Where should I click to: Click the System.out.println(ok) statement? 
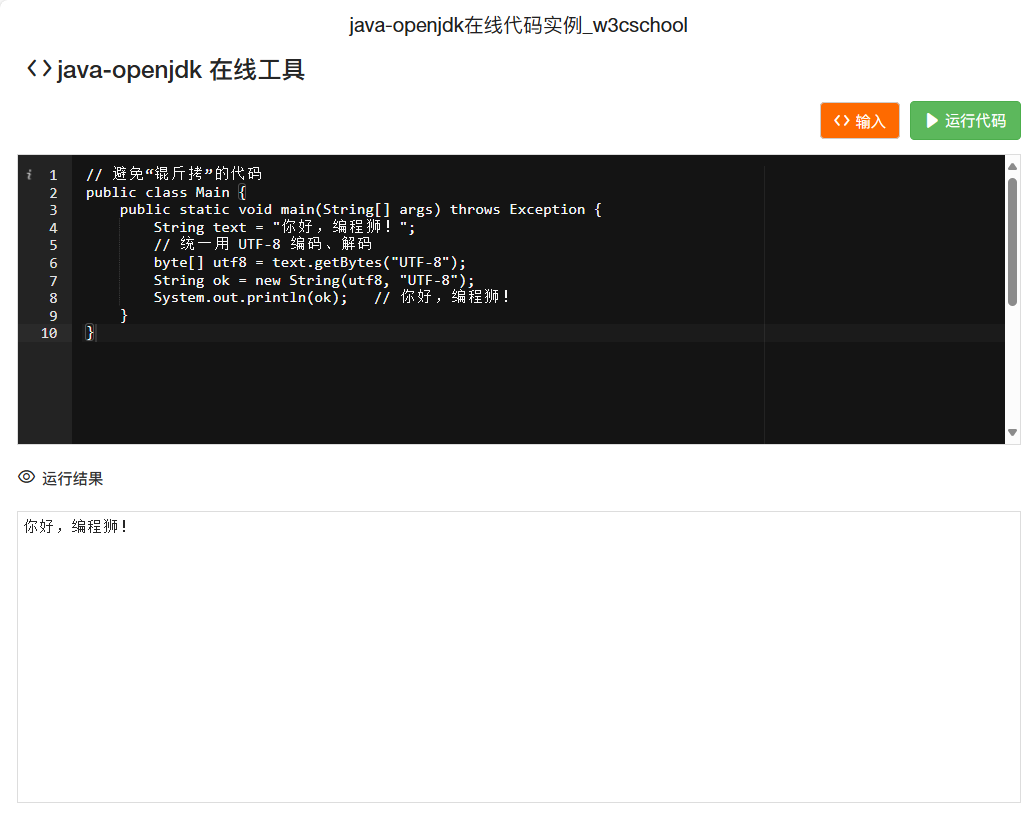(250, 298)
